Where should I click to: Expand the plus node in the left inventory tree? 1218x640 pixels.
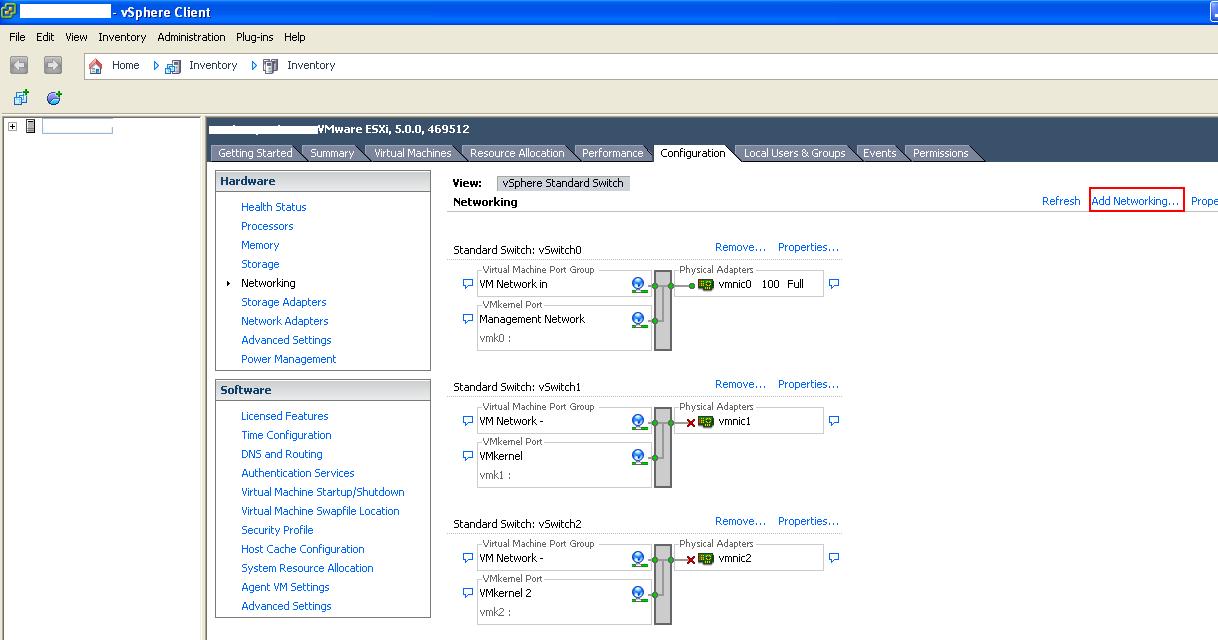12,127
